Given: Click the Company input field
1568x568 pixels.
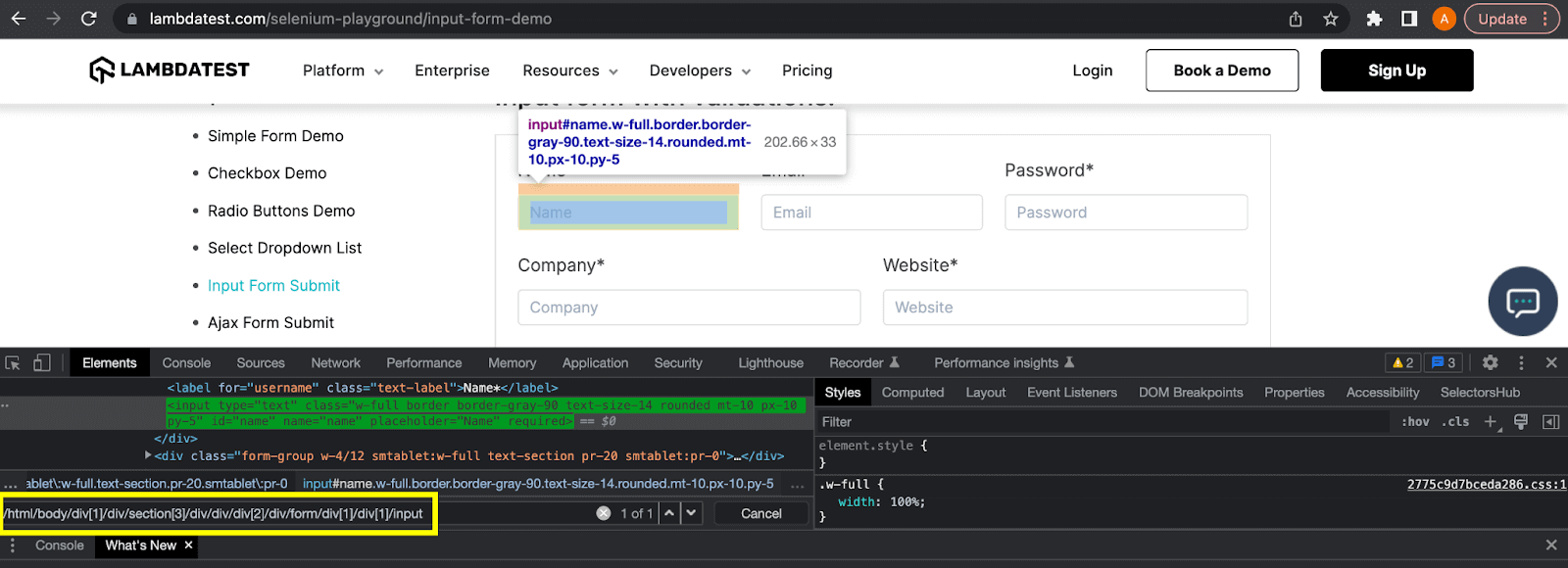Looking at the screenshot, I should (x=688, y=308).
